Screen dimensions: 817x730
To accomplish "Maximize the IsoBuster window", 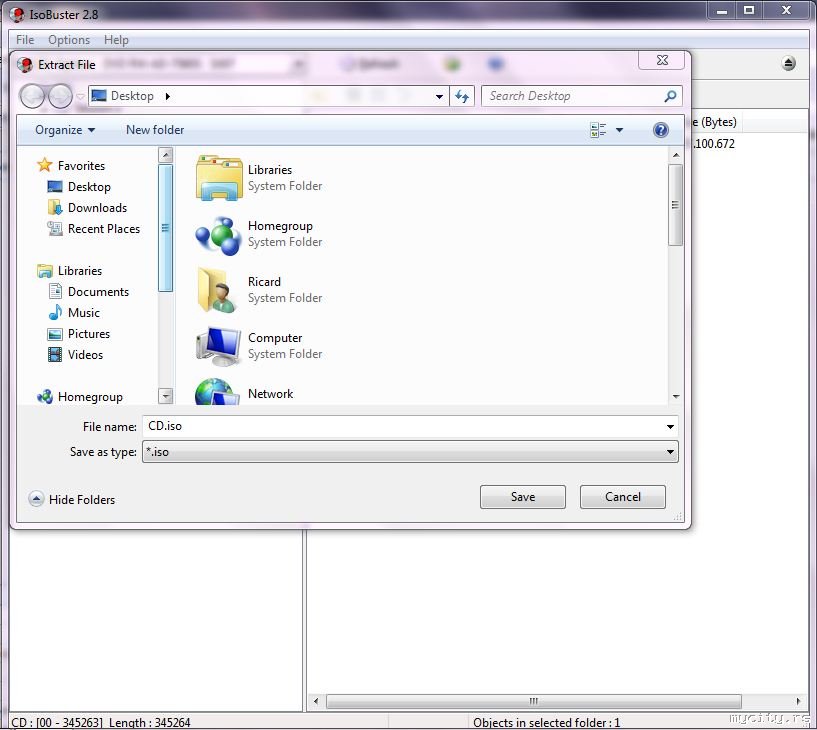I will point(749,10).
